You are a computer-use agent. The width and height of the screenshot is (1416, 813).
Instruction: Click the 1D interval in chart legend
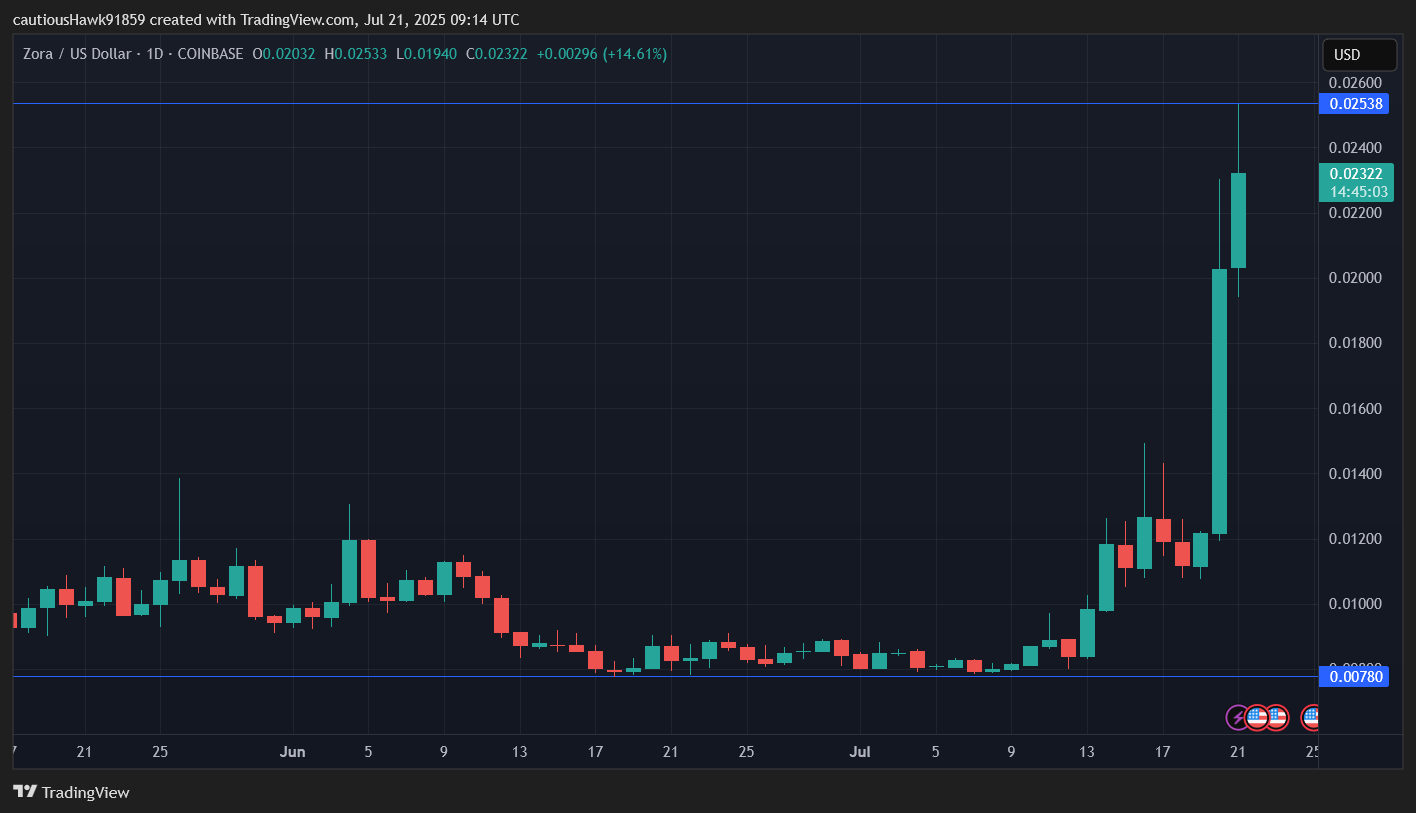(154, 54)
